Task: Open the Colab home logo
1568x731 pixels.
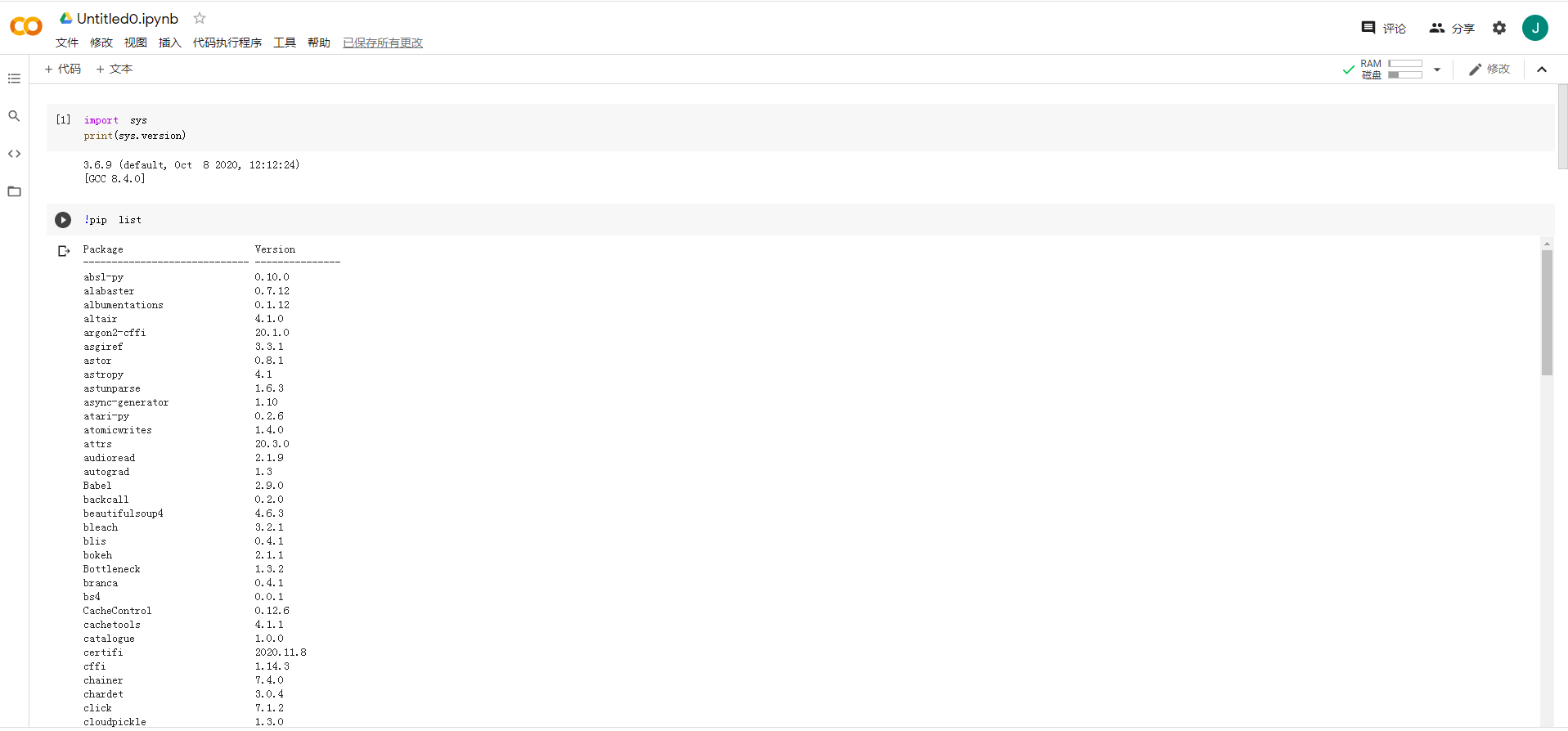Action: point(25,26)
